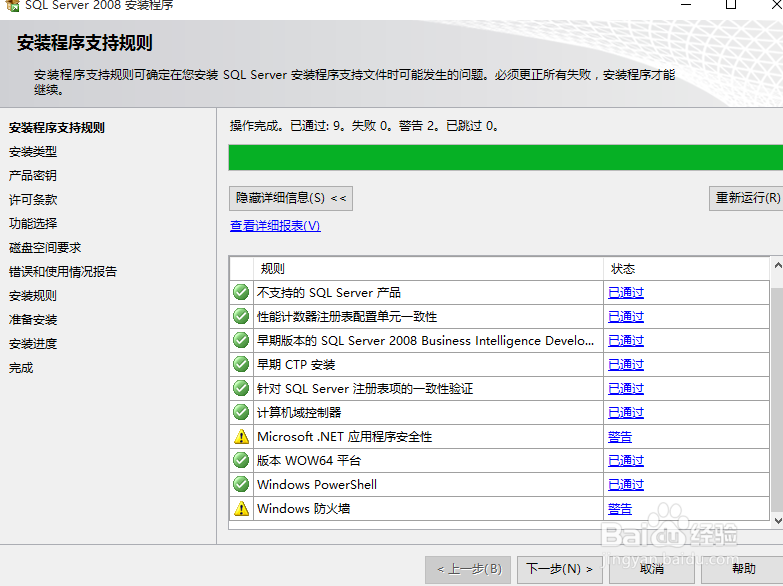Maximize the installer window
The width and height of the screenshot is (783, 586).
tap(731, 5)
